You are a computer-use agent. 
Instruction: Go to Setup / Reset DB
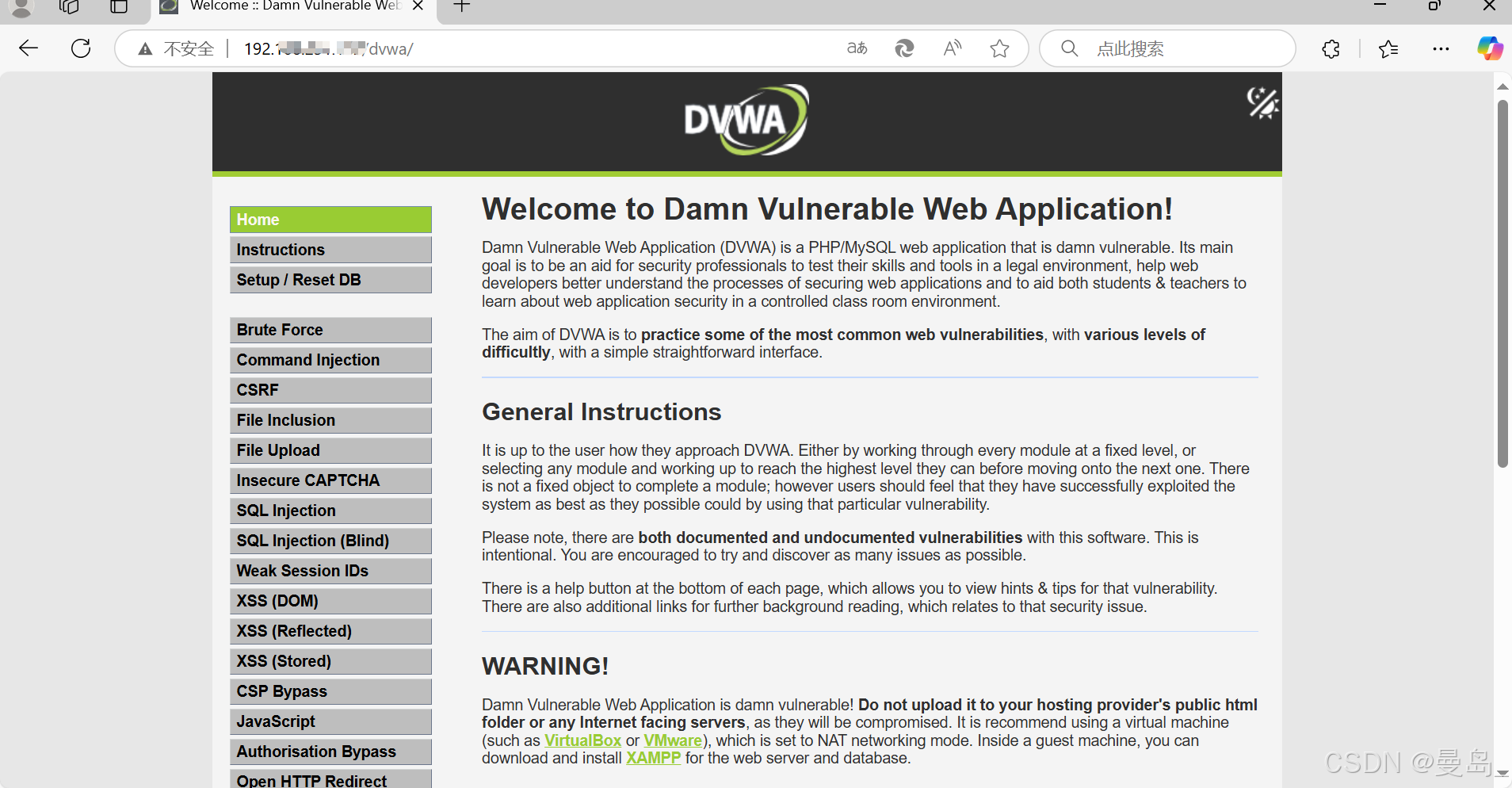(x=330, y=280)
